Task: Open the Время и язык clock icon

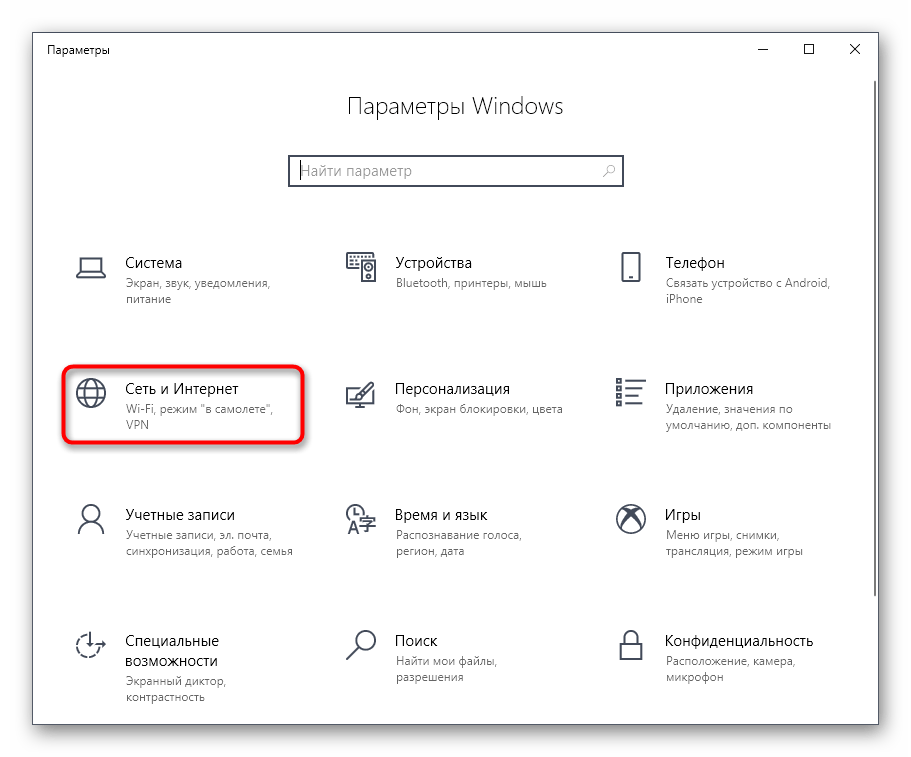Action: (x=361, y=519)
